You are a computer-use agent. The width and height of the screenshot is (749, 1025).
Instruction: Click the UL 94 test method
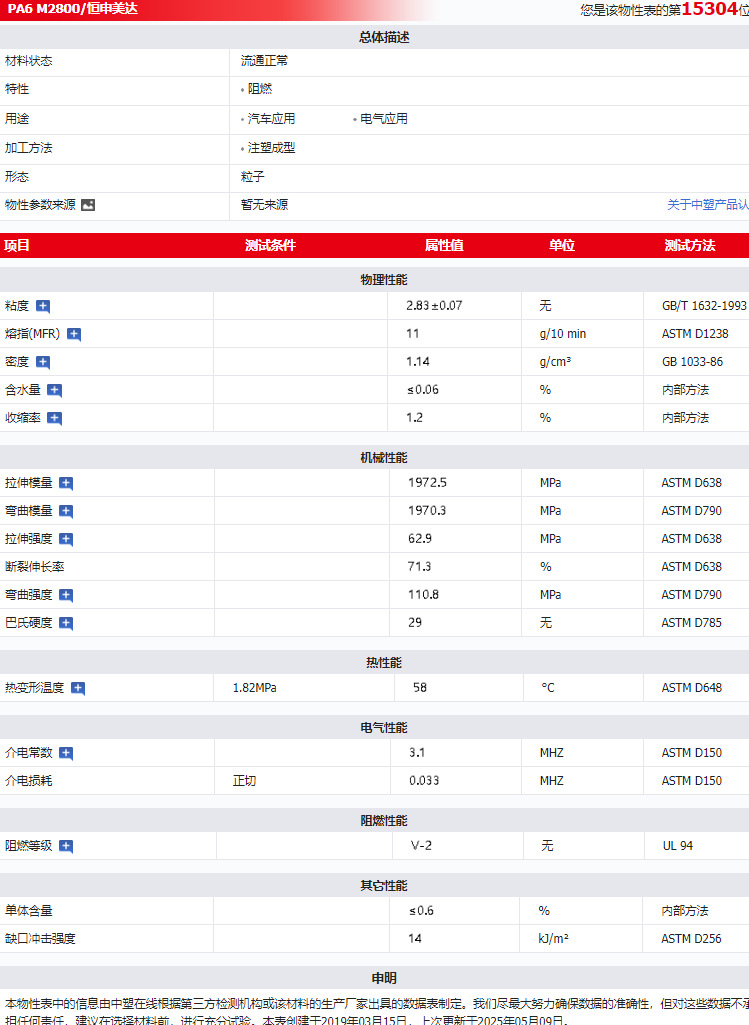tap(678, 846)
